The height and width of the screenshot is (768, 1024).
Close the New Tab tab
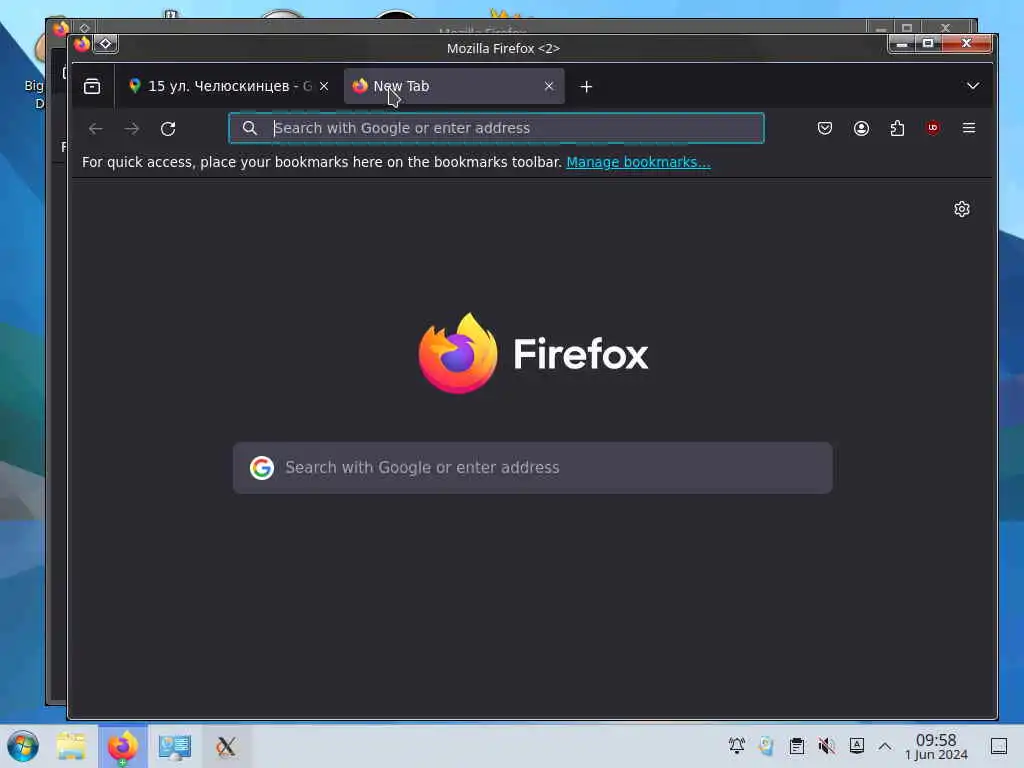click(x=549, y=86)
